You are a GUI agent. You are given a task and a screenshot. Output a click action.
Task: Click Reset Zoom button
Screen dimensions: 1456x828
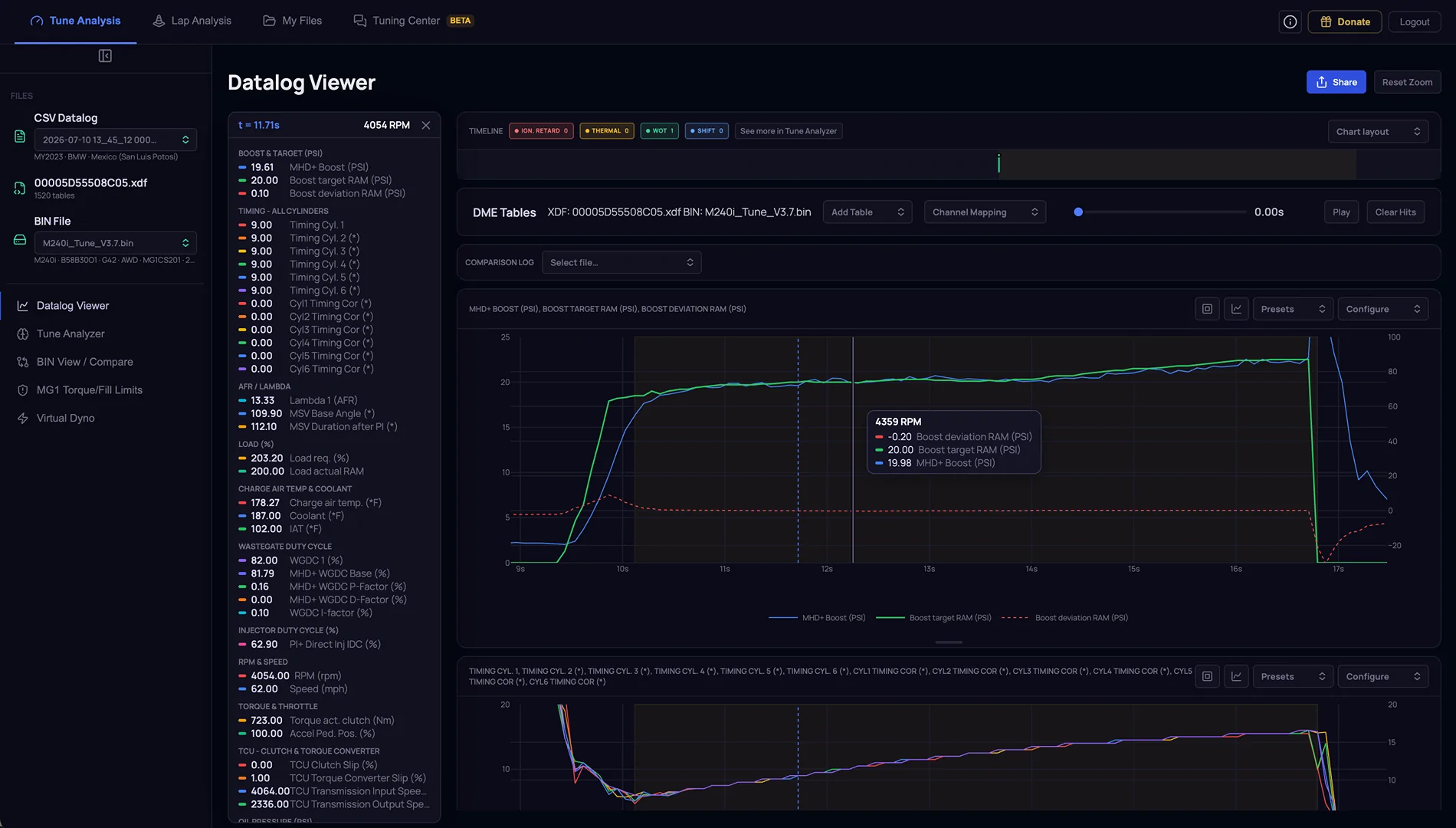point(1407,82)
